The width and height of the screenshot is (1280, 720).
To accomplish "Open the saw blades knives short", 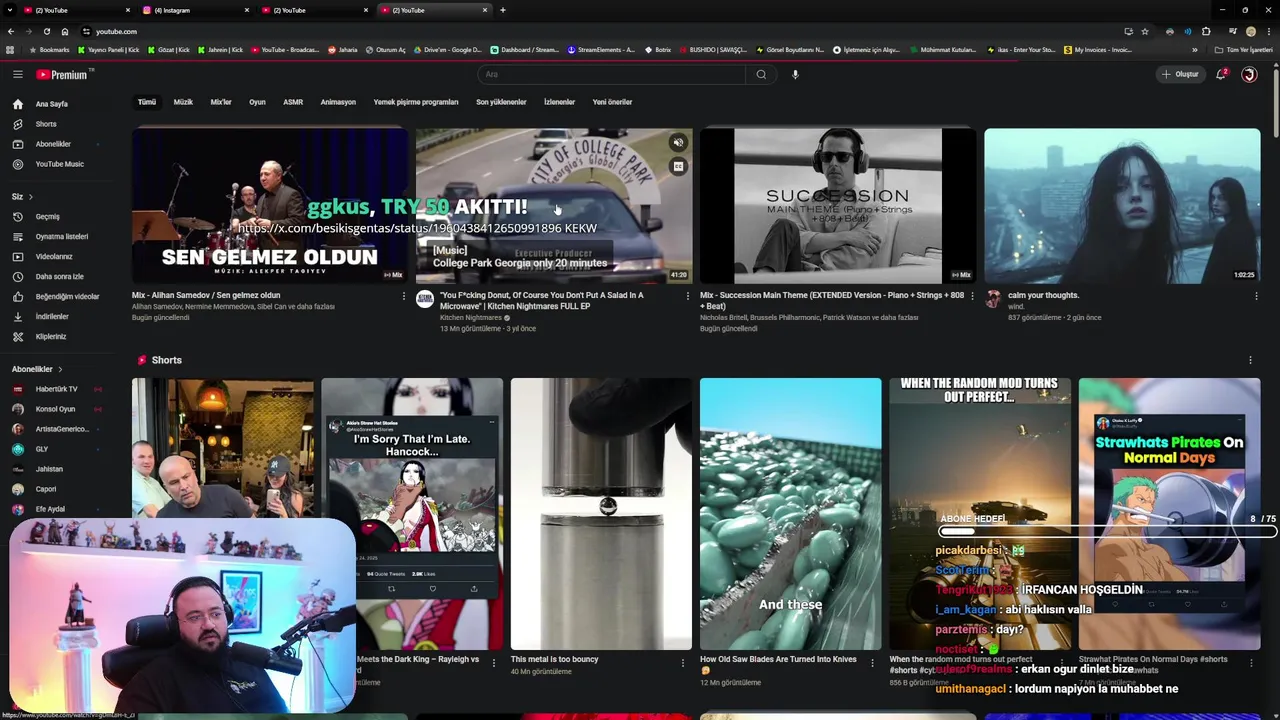I will click(790, 514).
